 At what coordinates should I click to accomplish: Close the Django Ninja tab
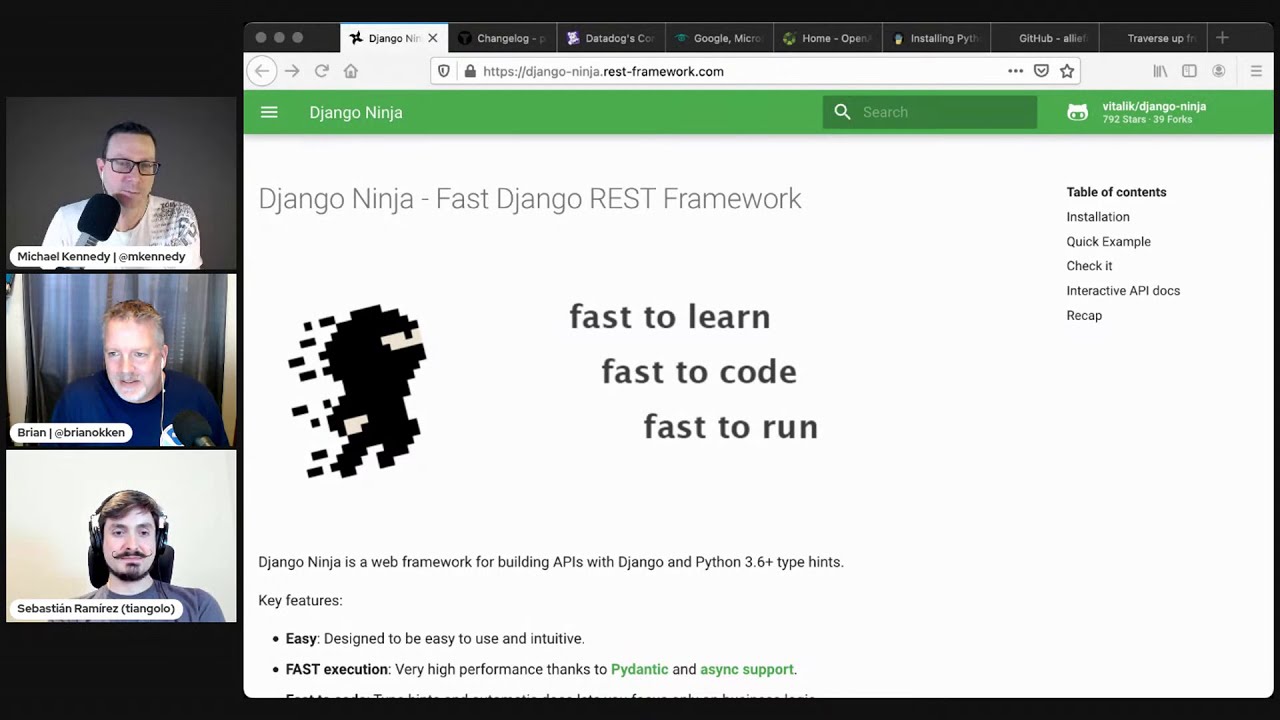click(433, 38)
